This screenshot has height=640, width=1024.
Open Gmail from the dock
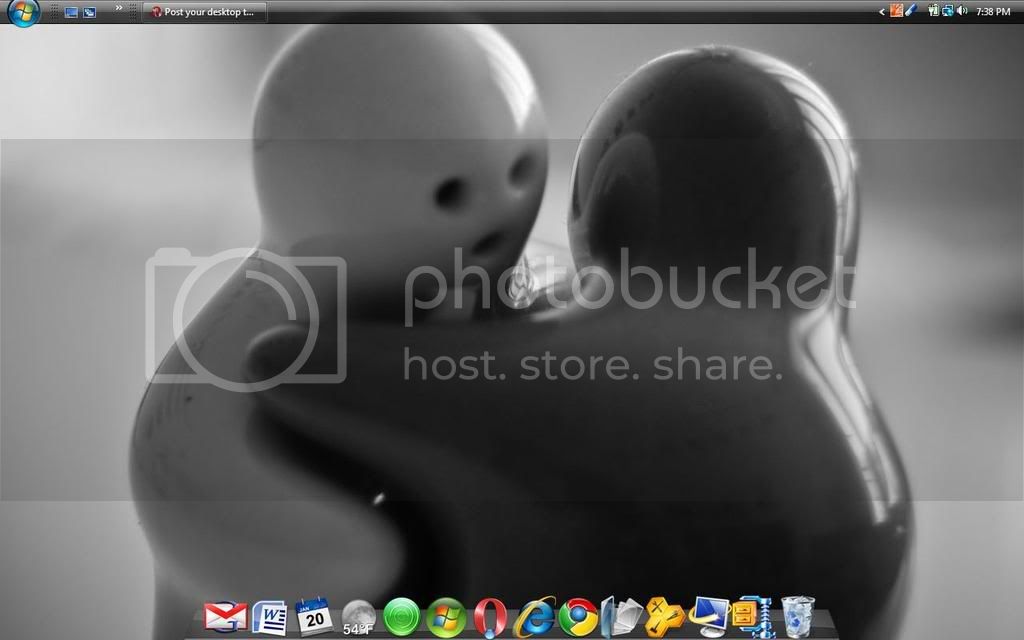click(x=225, y=616)
